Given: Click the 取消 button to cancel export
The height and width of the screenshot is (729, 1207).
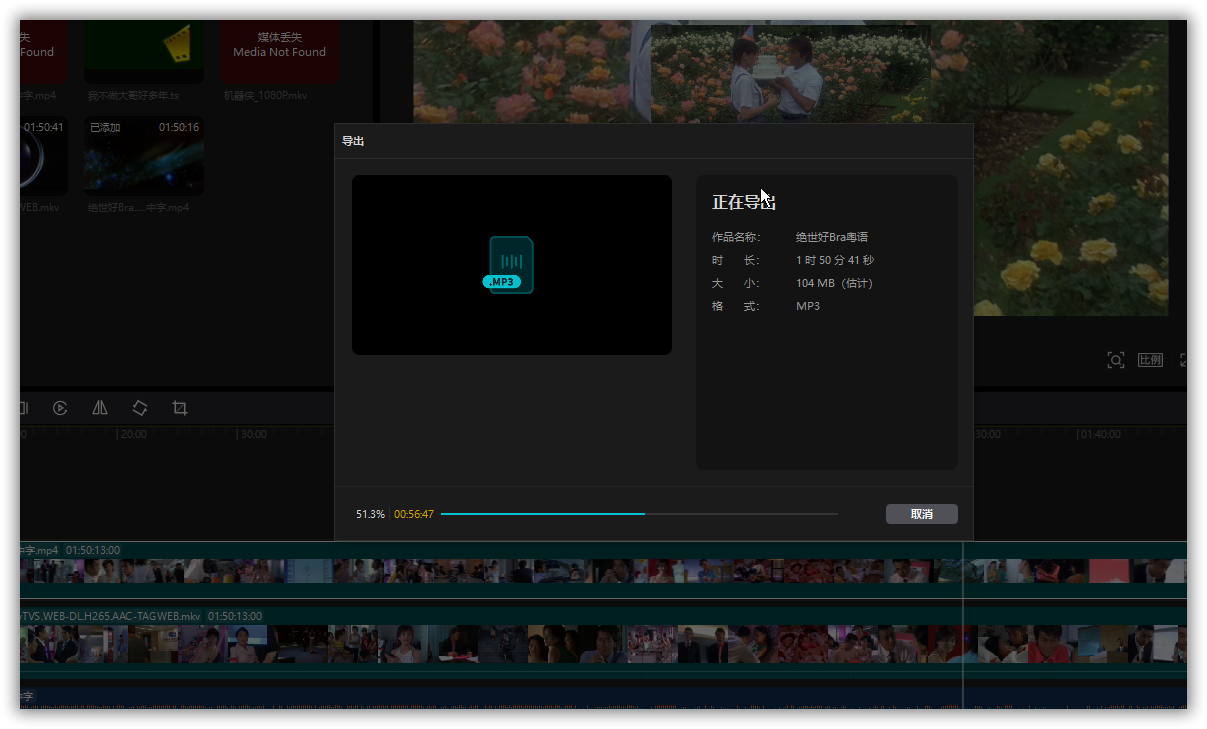Looking at the screenshot, I should 921,514.
